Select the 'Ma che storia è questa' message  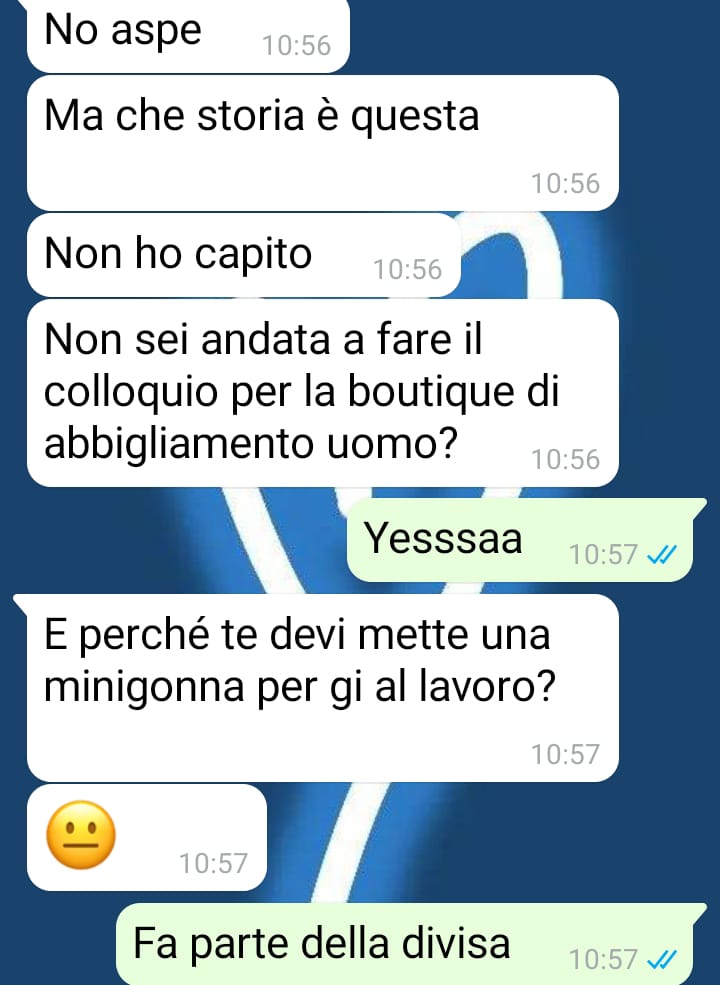point(322,143)
